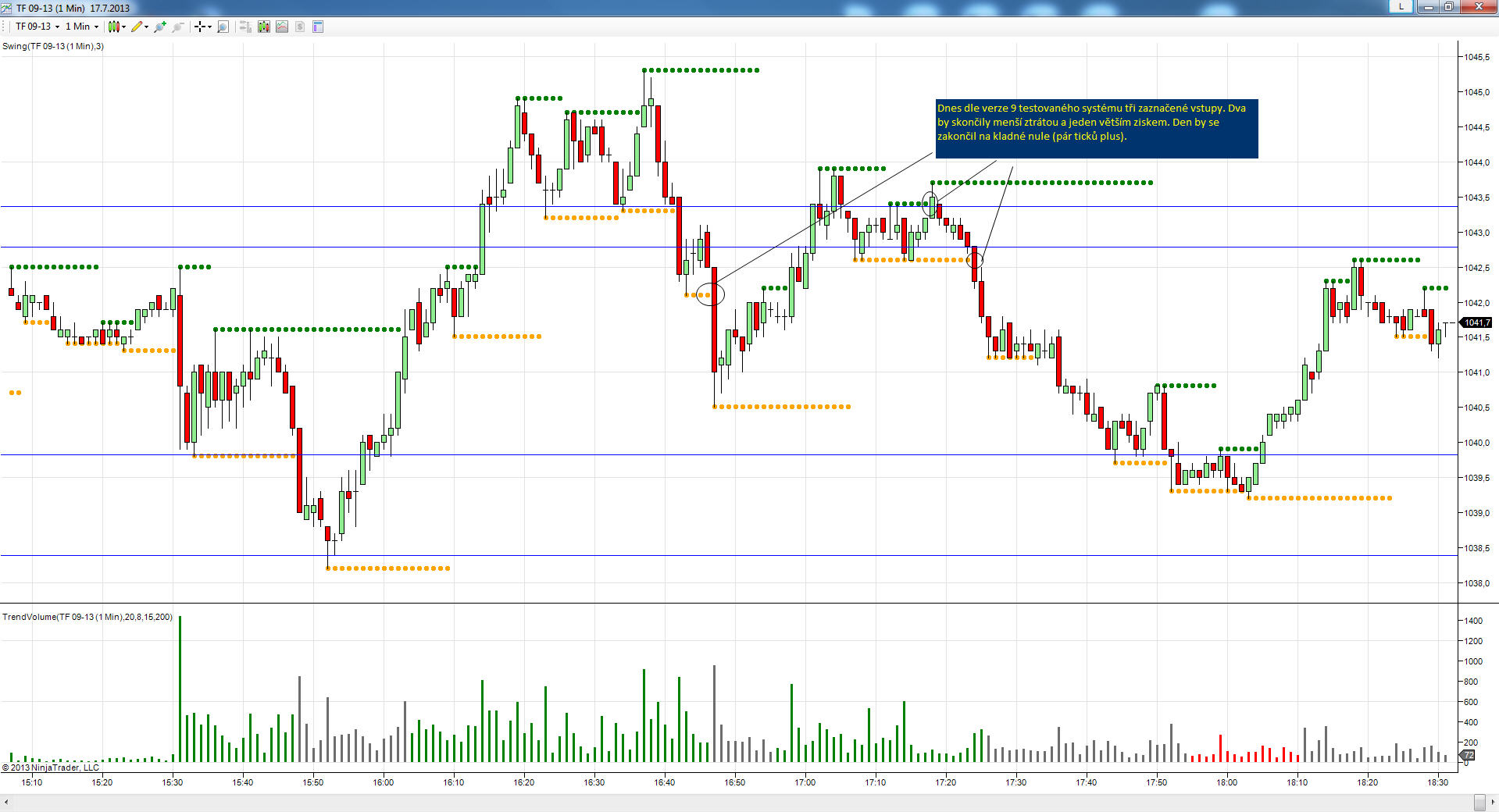Click the horizontal scrollbar left arrow
1499x812 pixels.
[6, 803]
